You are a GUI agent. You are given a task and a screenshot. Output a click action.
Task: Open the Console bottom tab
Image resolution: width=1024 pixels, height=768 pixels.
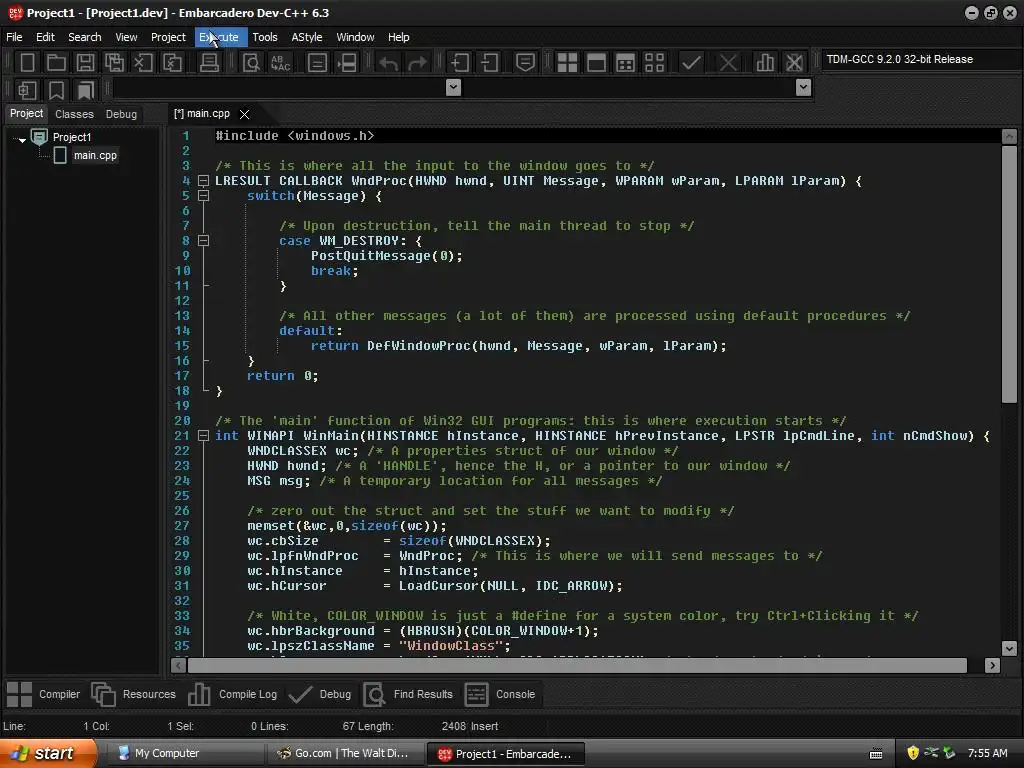(x=500, y=694)
